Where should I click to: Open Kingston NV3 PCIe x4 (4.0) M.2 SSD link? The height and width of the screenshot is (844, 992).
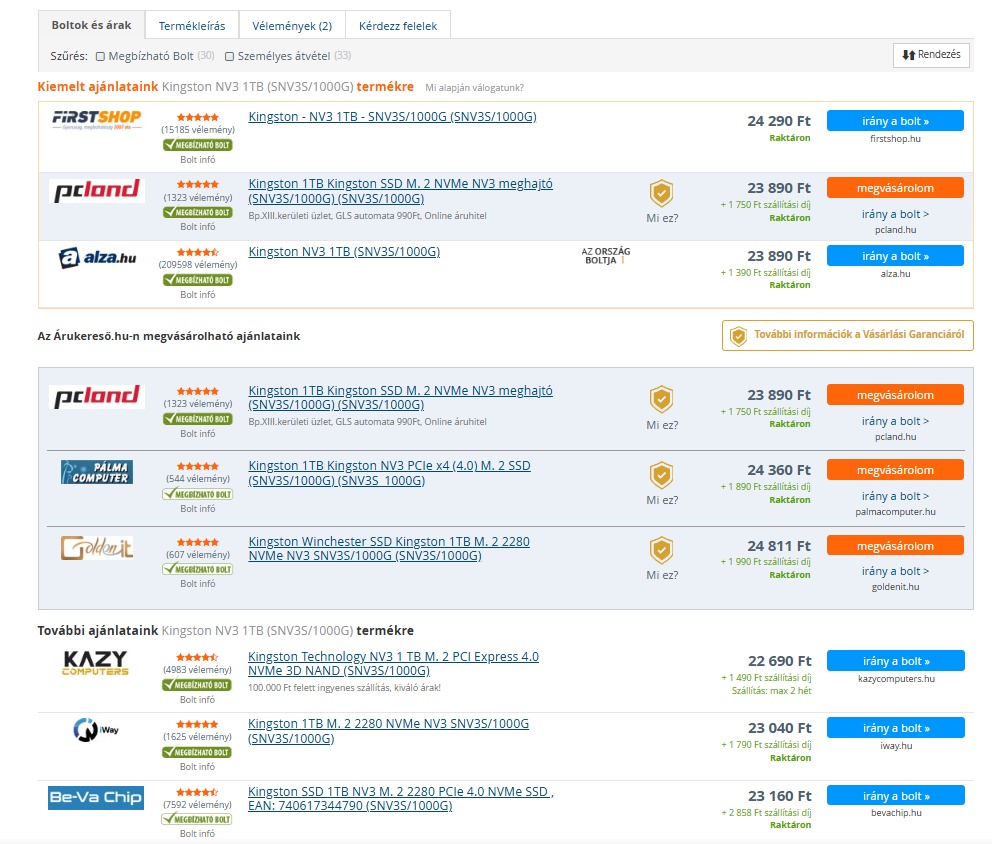coord(390,473)
